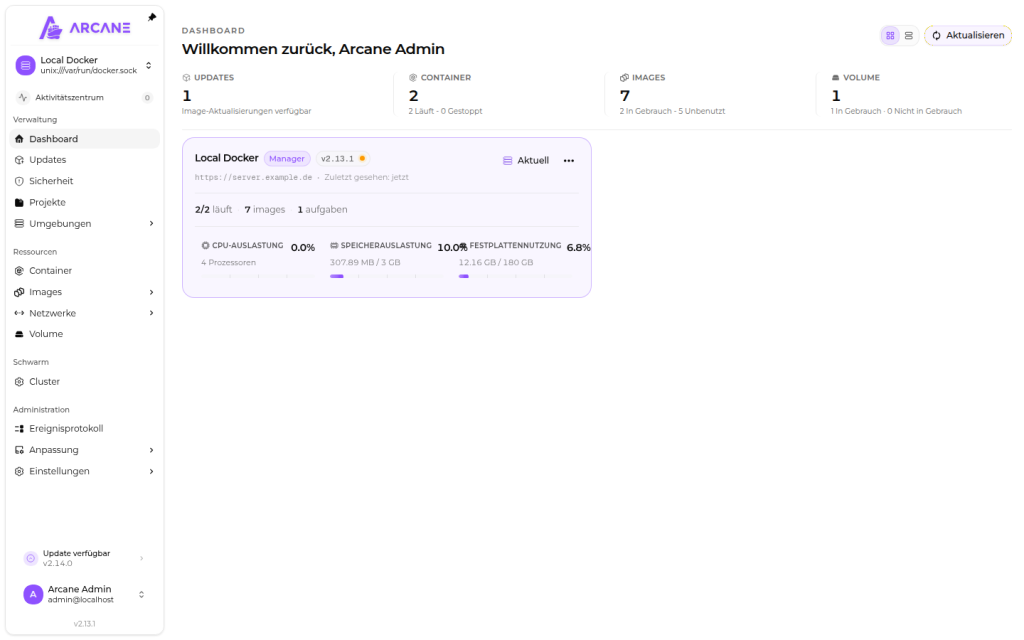Screen dimensions: 1024x640
Task: Click the Festplattennutzung progress bar
Action: [515, 276]
